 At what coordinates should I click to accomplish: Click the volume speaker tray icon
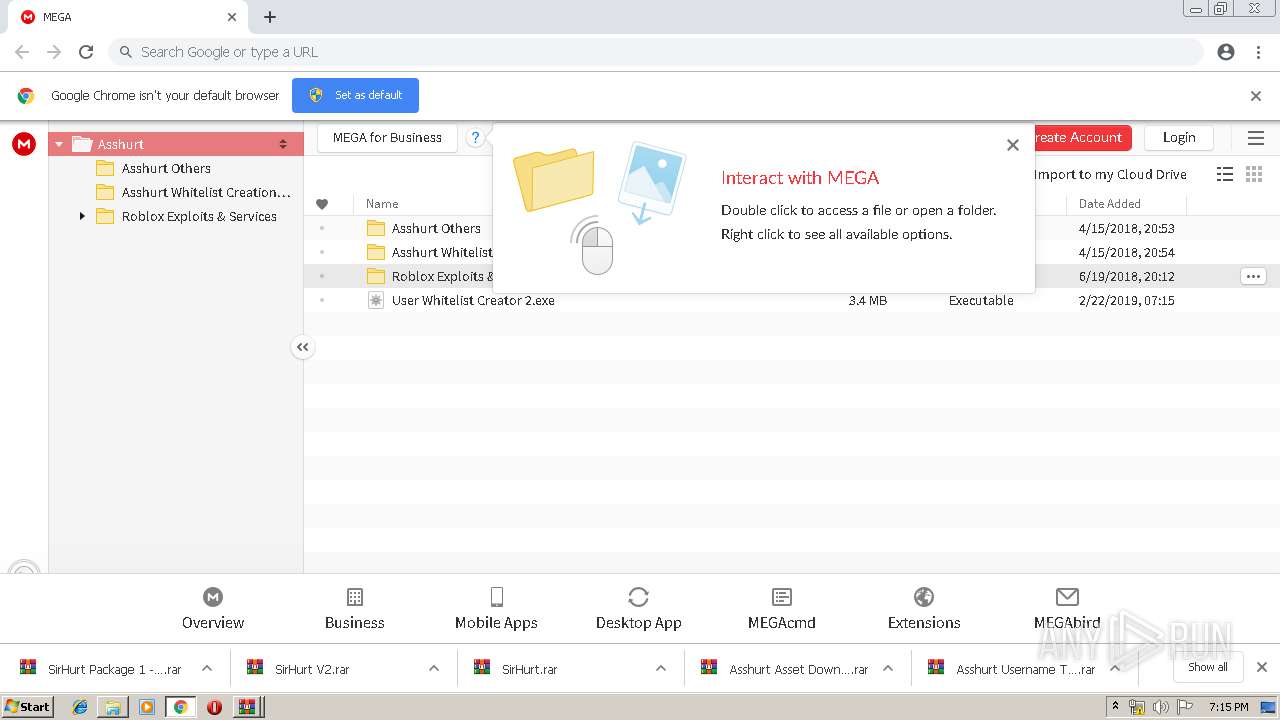point(1160,707)
